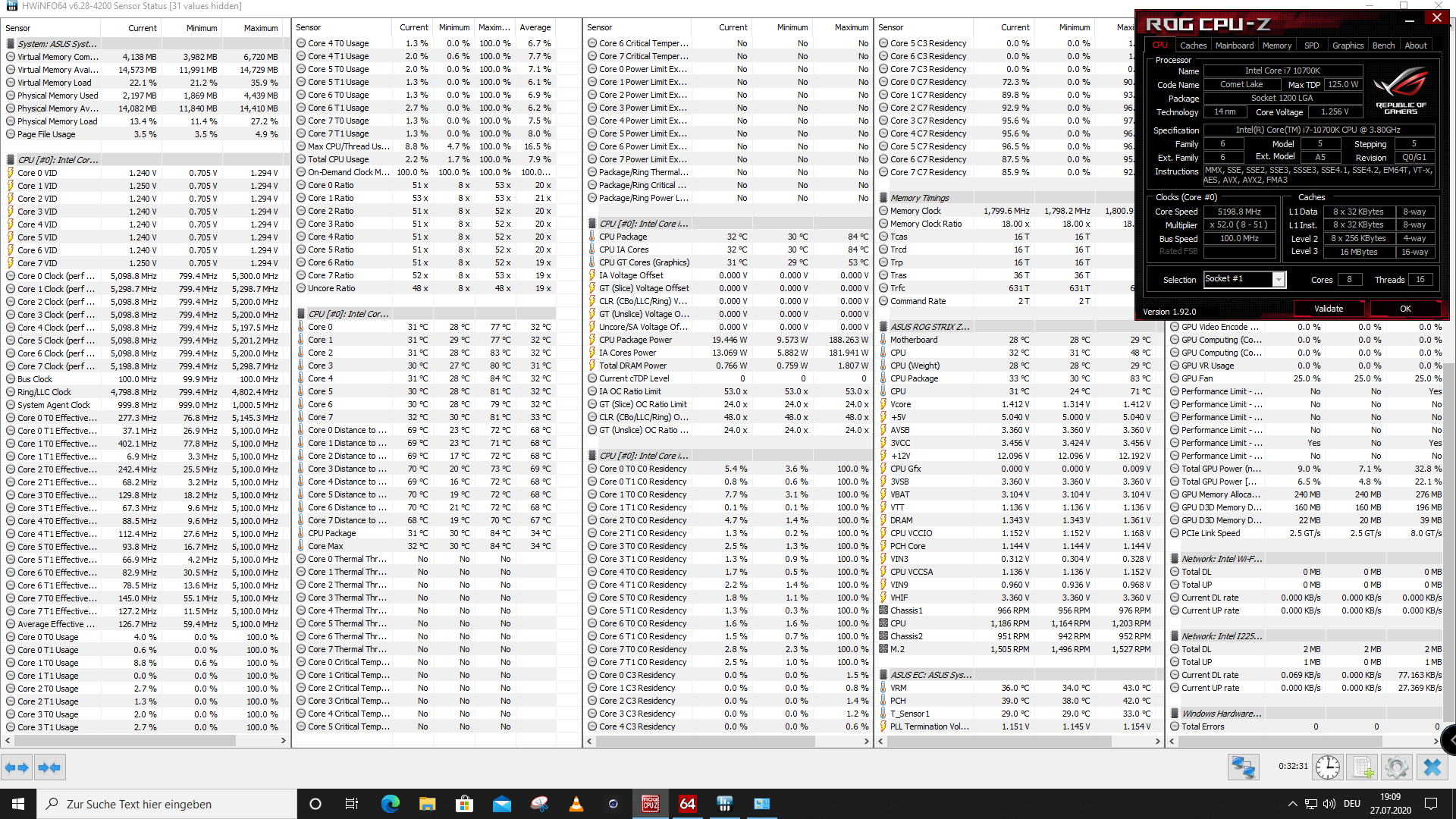Open the Selection Socket #1 dropdown in CPU-Z

(x=1279, y=280)
